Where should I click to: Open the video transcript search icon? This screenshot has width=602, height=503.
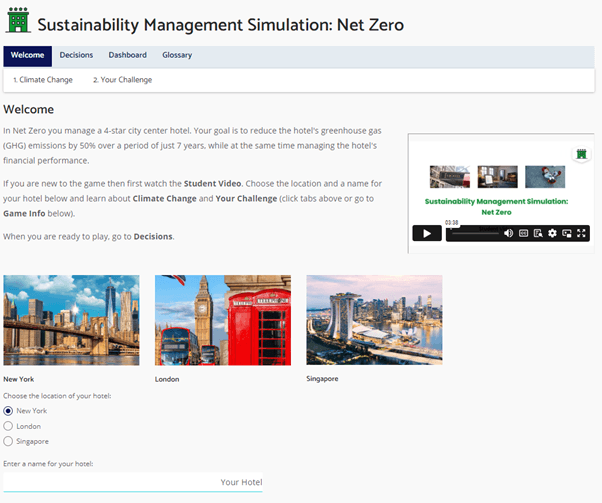click(x=537, y=233)
